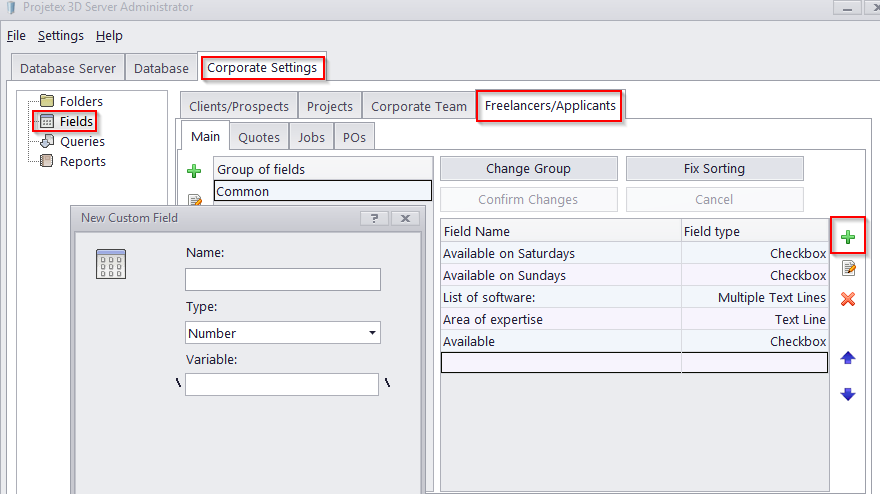This screenshot has width=880, height=494.
Task: Select the Fields tree item label
Action: pos(76,121)
